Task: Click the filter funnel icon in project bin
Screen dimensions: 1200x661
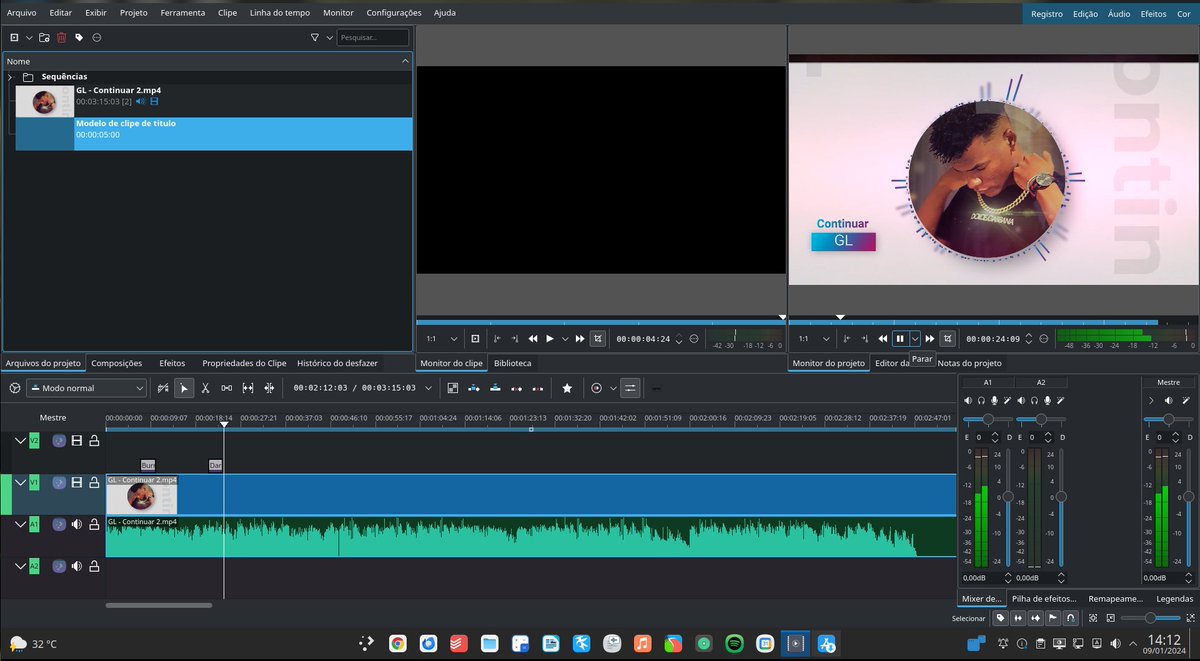Action: pyautogui.click(x=315, y=37)
